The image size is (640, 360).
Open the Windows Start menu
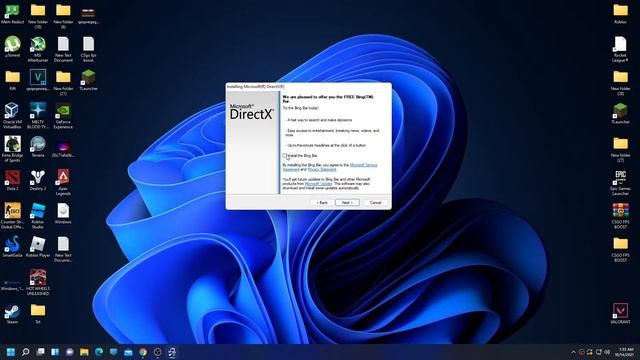[x=11, y=352]
